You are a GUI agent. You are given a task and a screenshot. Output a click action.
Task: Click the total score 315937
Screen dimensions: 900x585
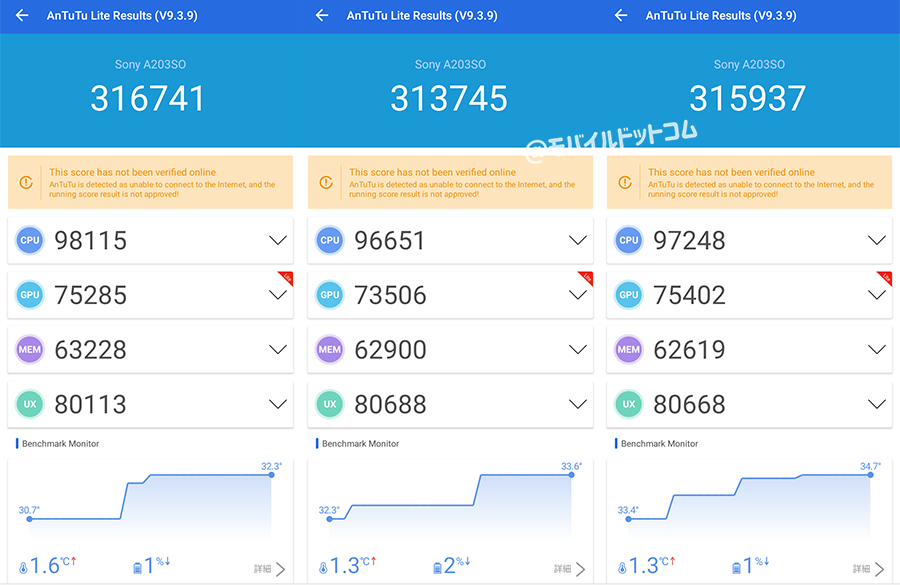748,98
